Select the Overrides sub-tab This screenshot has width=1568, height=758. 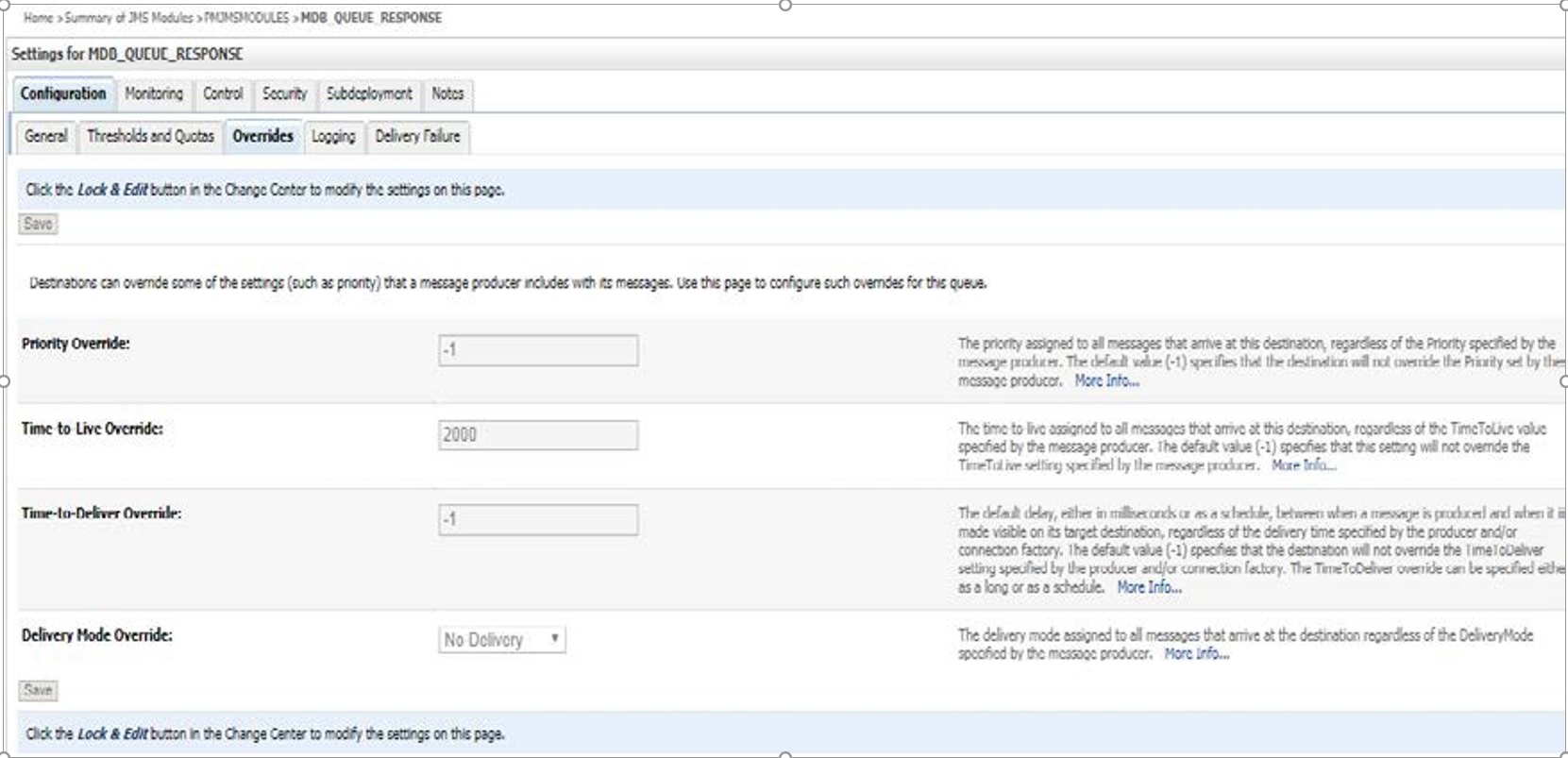pos(263,136)
